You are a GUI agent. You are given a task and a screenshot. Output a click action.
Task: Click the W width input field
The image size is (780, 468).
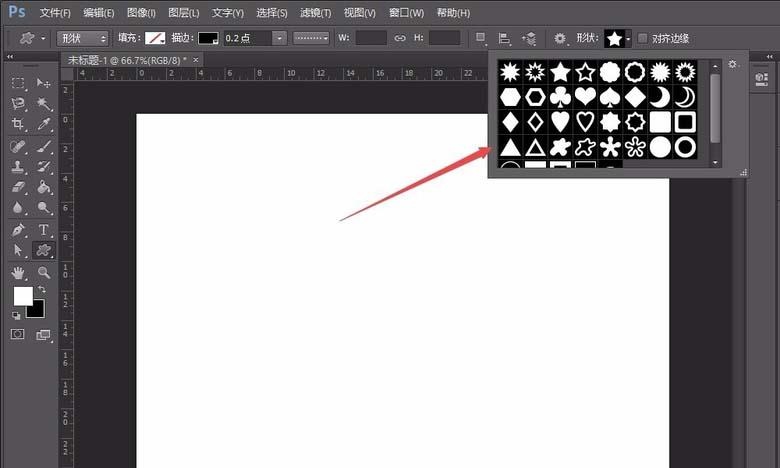(371, 38)
